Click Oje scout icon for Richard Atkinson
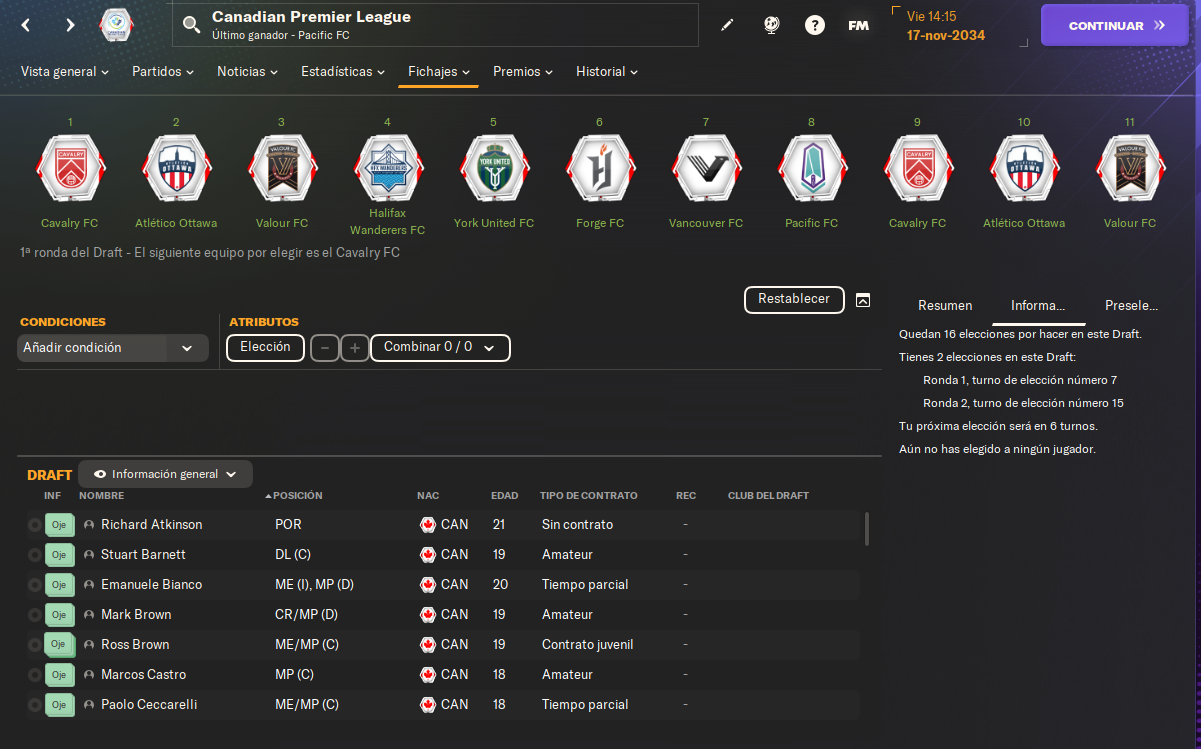 (59, 524)
